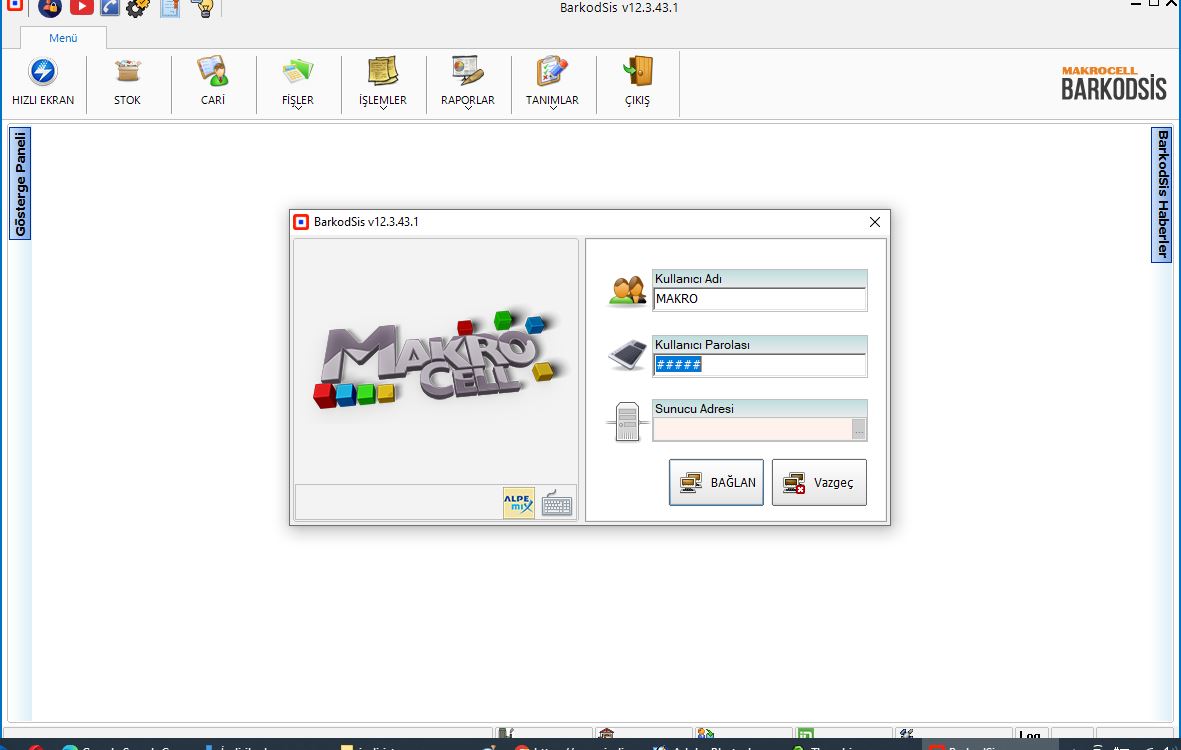
Task: Click the document note icon in quick toolbar
Action: tap(170, 8)
